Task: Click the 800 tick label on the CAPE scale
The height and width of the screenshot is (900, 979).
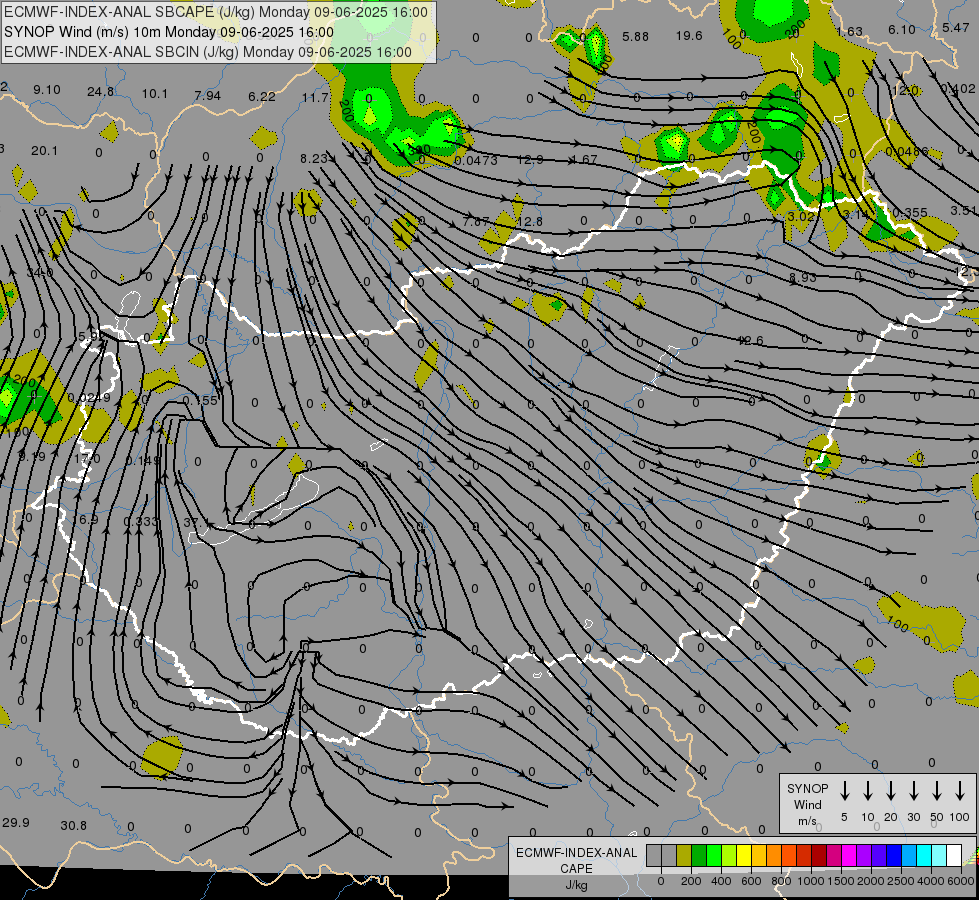Action: coord(781,881)
